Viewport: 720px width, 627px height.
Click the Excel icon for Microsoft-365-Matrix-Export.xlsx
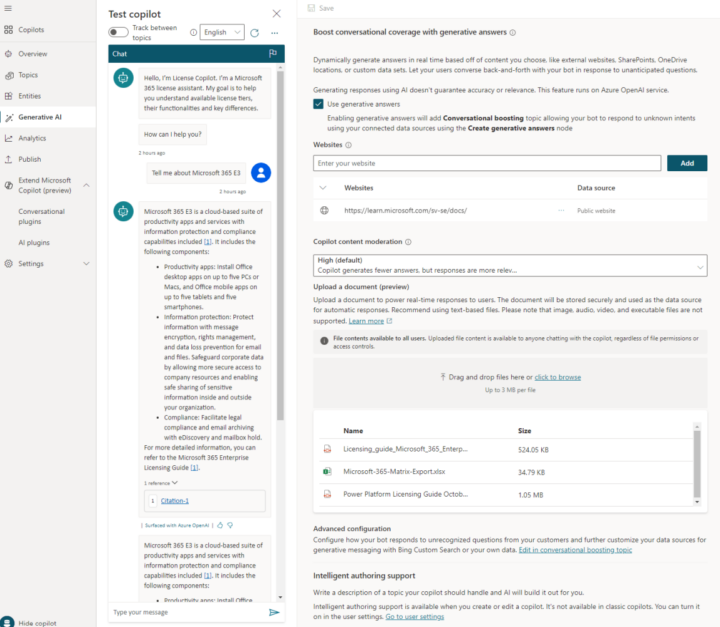point(327,471)
